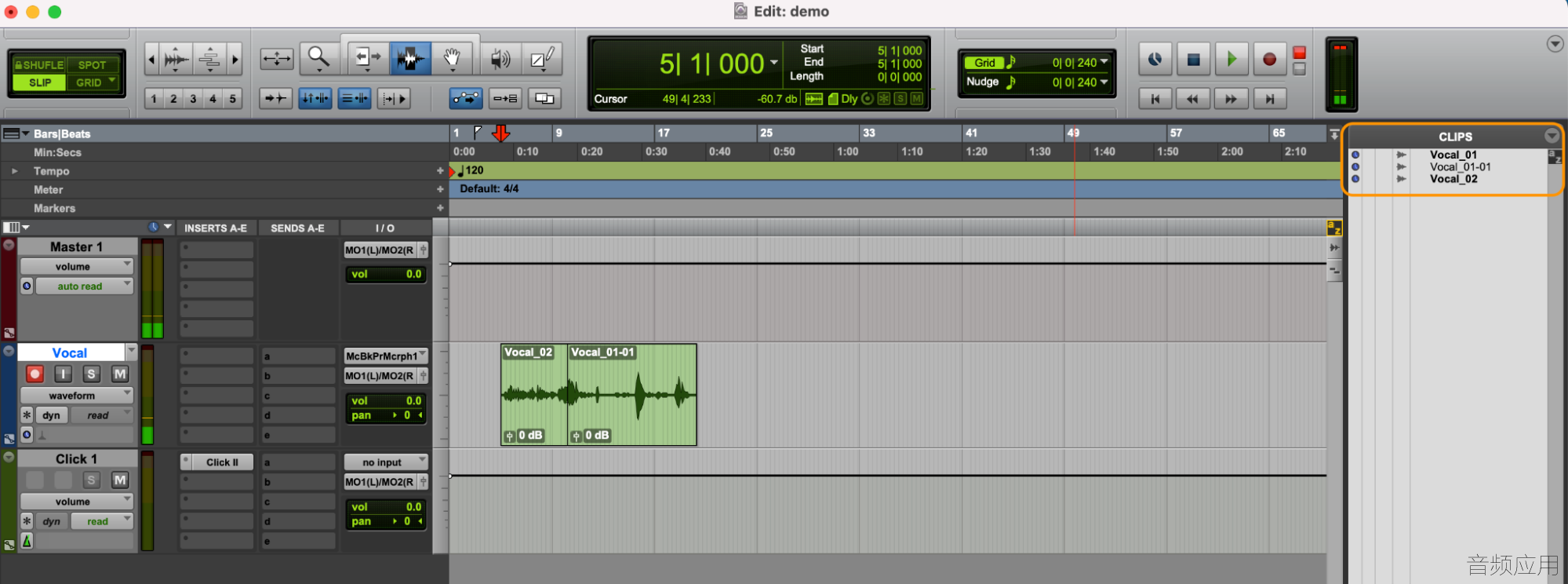The height and width of the screenshot is (584, 1568).
Task: Toggle input monitoring on Vocal track
Action: tap(63, 374)
